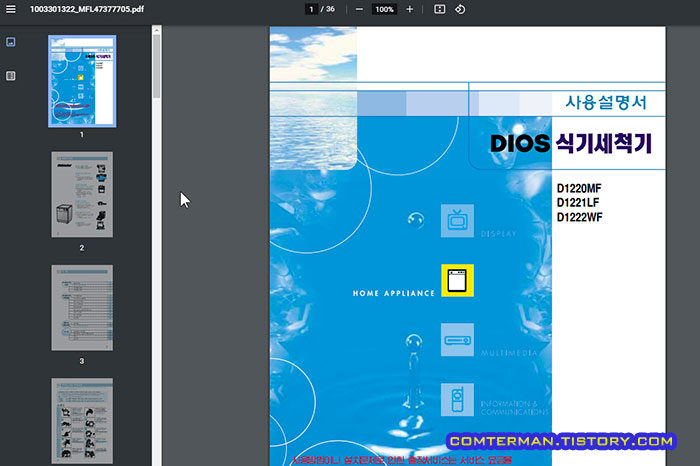
Task: Open the fourth page thumbnail
Action: click(x=82, y=421)
